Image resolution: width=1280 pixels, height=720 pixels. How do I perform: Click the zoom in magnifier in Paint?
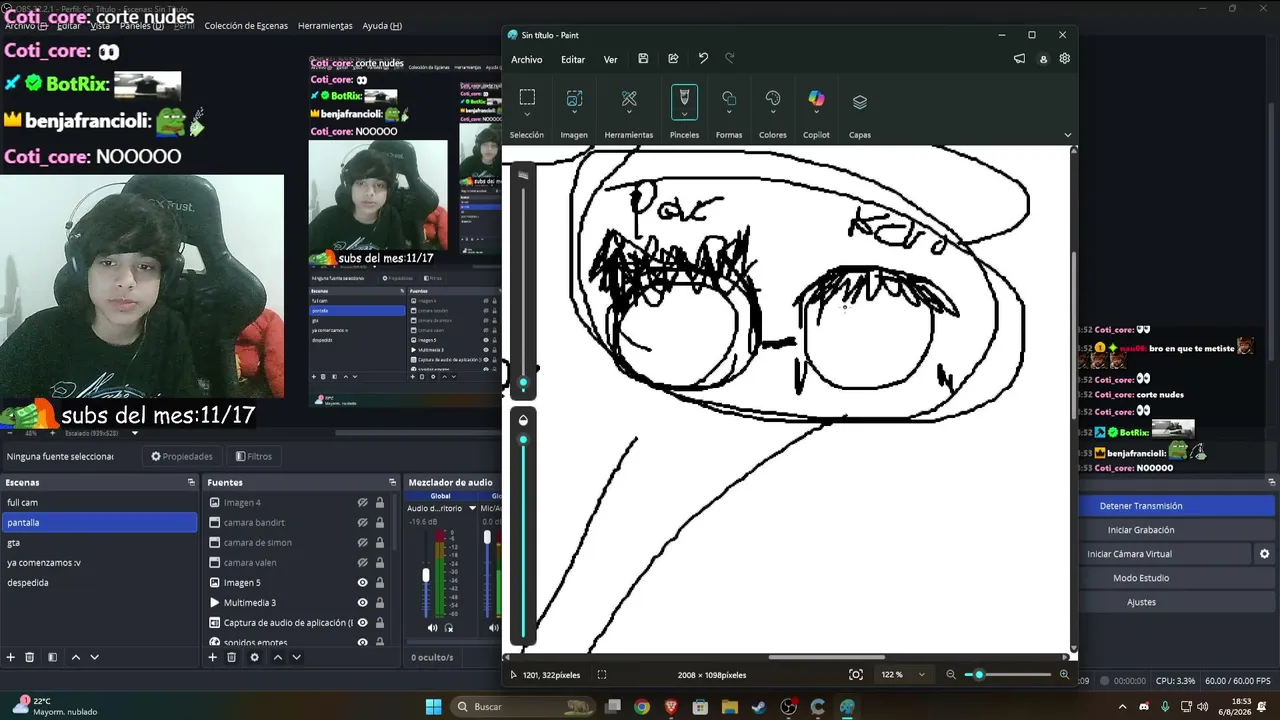pos(1064,675)
